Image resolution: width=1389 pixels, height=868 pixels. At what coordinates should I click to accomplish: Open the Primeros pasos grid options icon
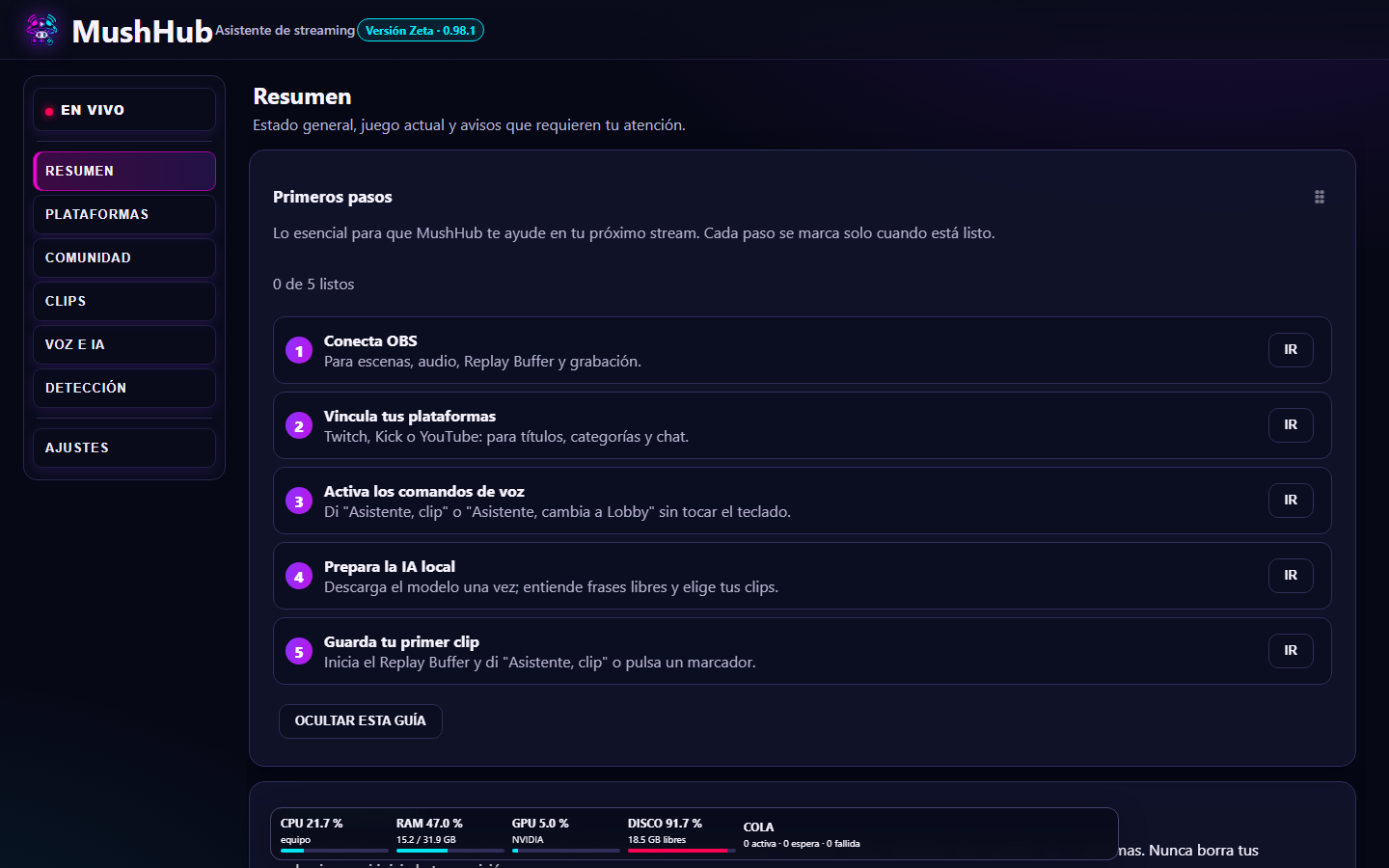coord(1320,197)
